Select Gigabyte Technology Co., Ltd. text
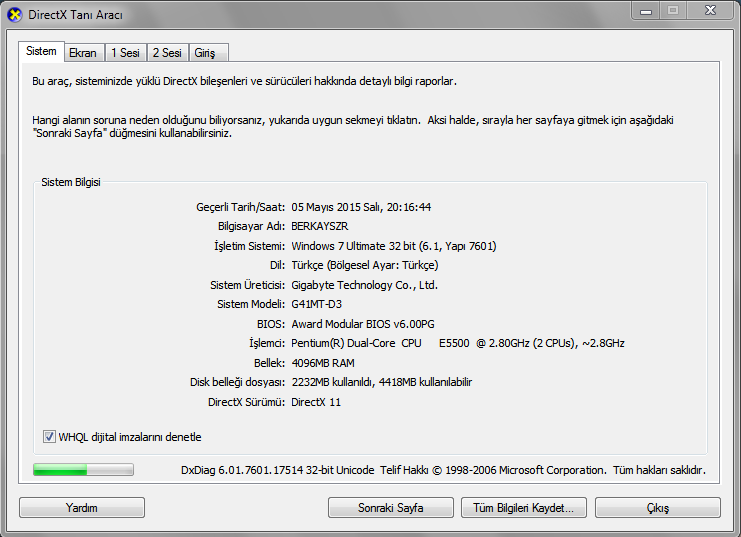The width and height of the screenshot is (741, 537). pyautogui.click(x=364, y=285)
